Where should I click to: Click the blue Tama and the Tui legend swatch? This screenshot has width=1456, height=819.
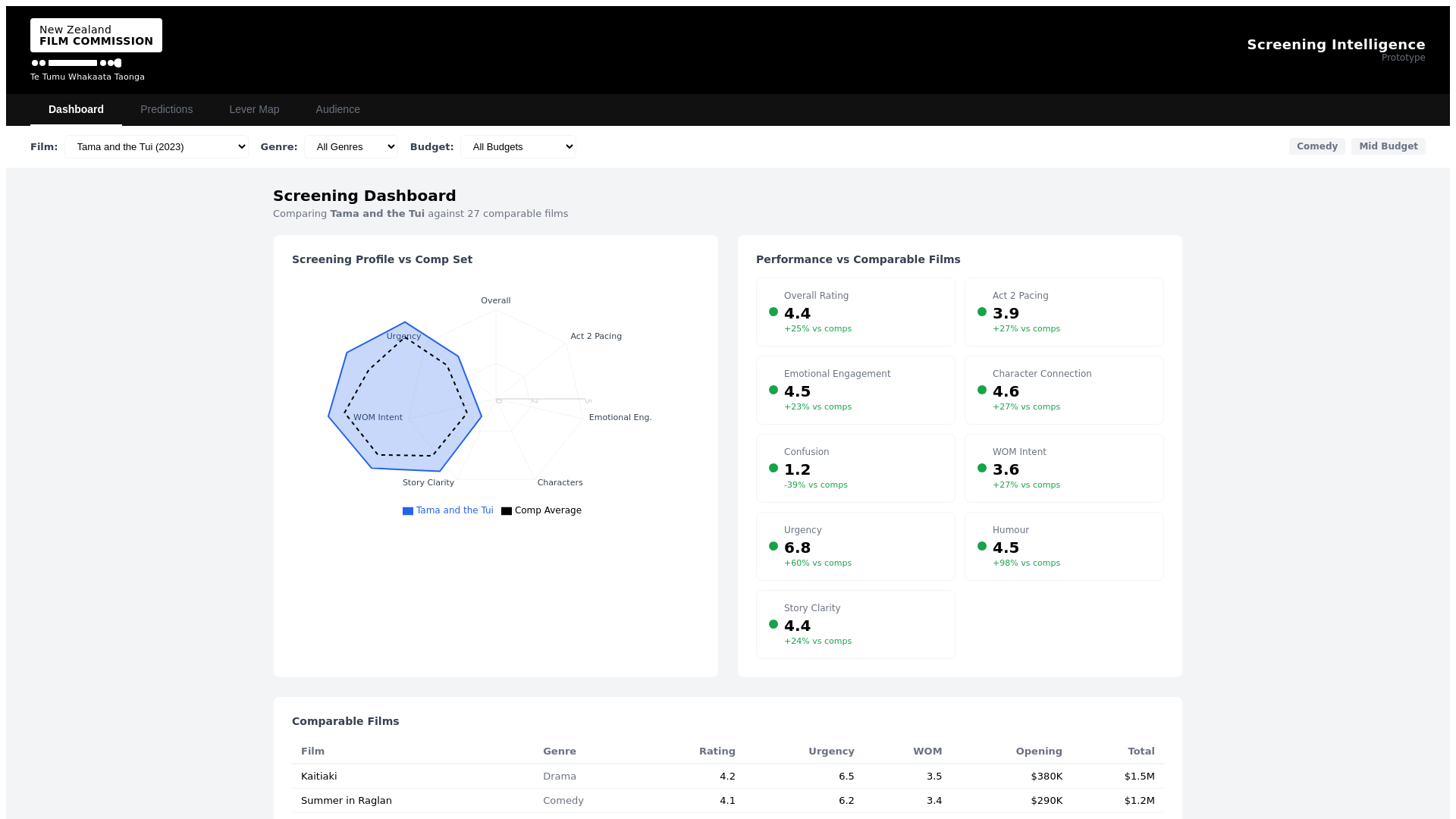click(x=408, y=511)
